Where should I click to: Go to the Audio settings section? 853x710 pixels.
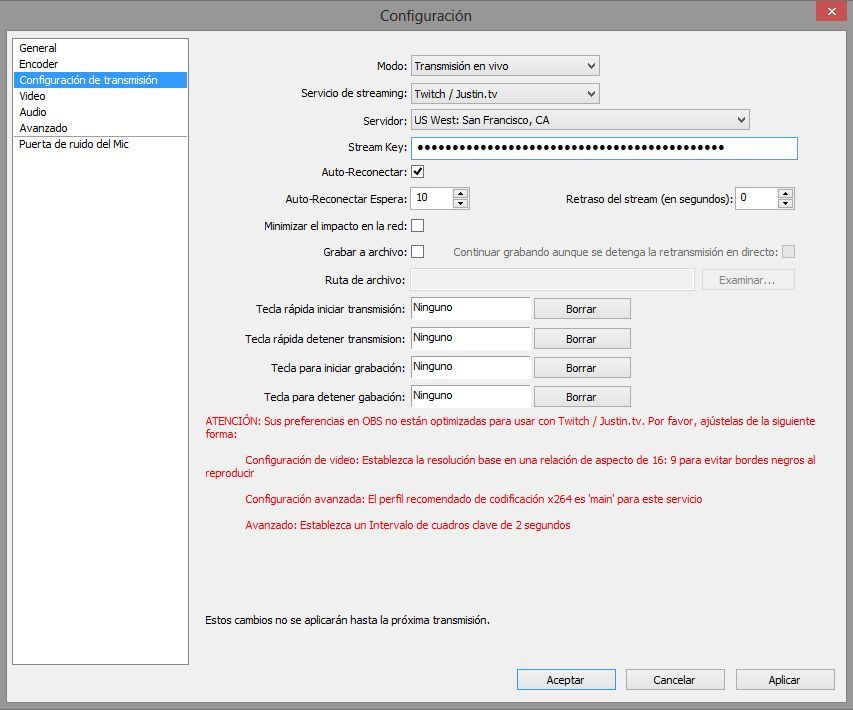click(100, 112)
